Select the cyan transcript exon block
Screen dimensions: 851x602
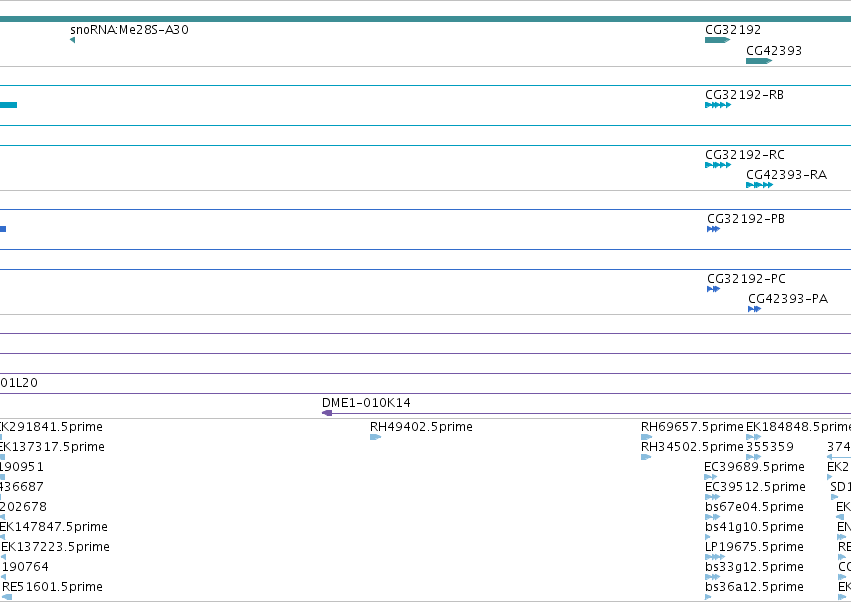pyautogui.click(x=9, y=105)
